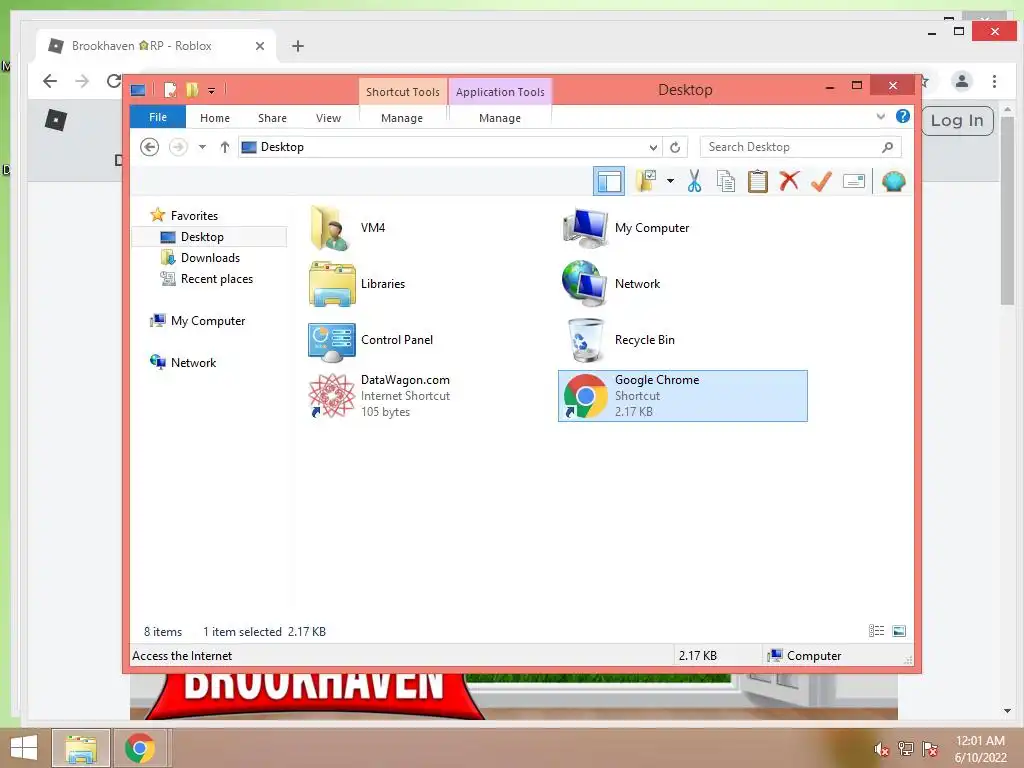Click Chrome's back arrow
Viewport: 1024px width, 768px height.
[50, 81]
